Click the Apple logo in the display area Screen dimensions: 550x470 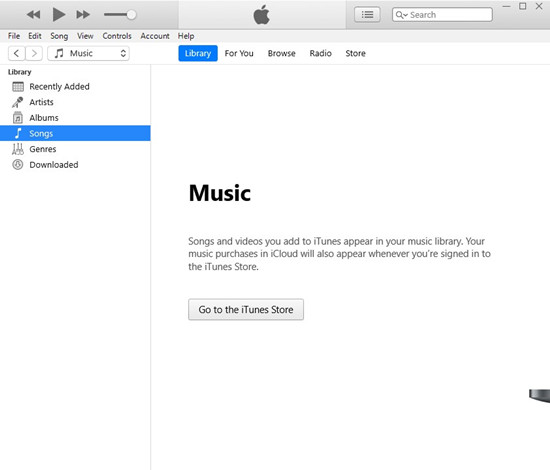(262, 15)
